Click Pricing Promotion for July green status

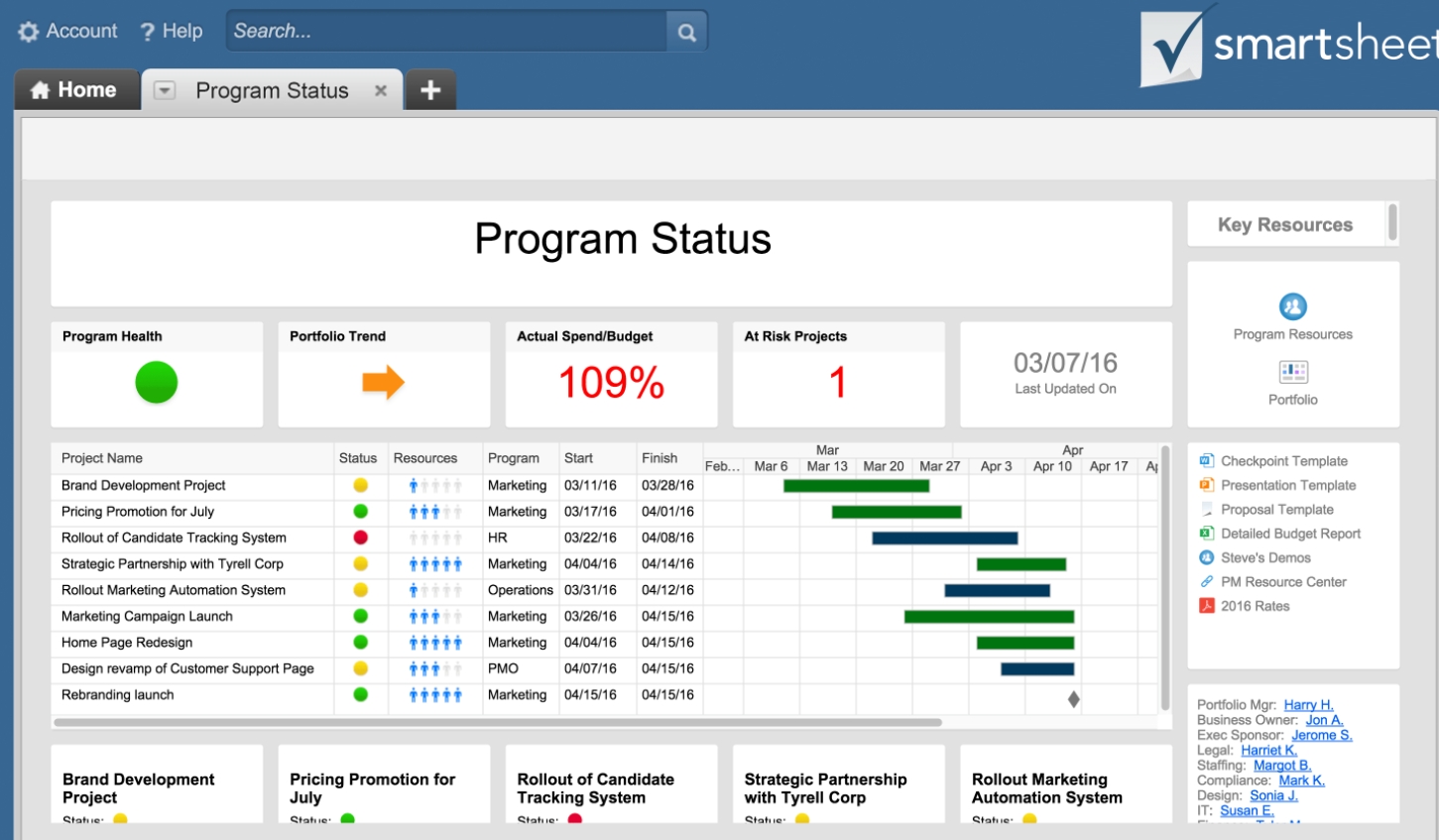coord(361,512)
